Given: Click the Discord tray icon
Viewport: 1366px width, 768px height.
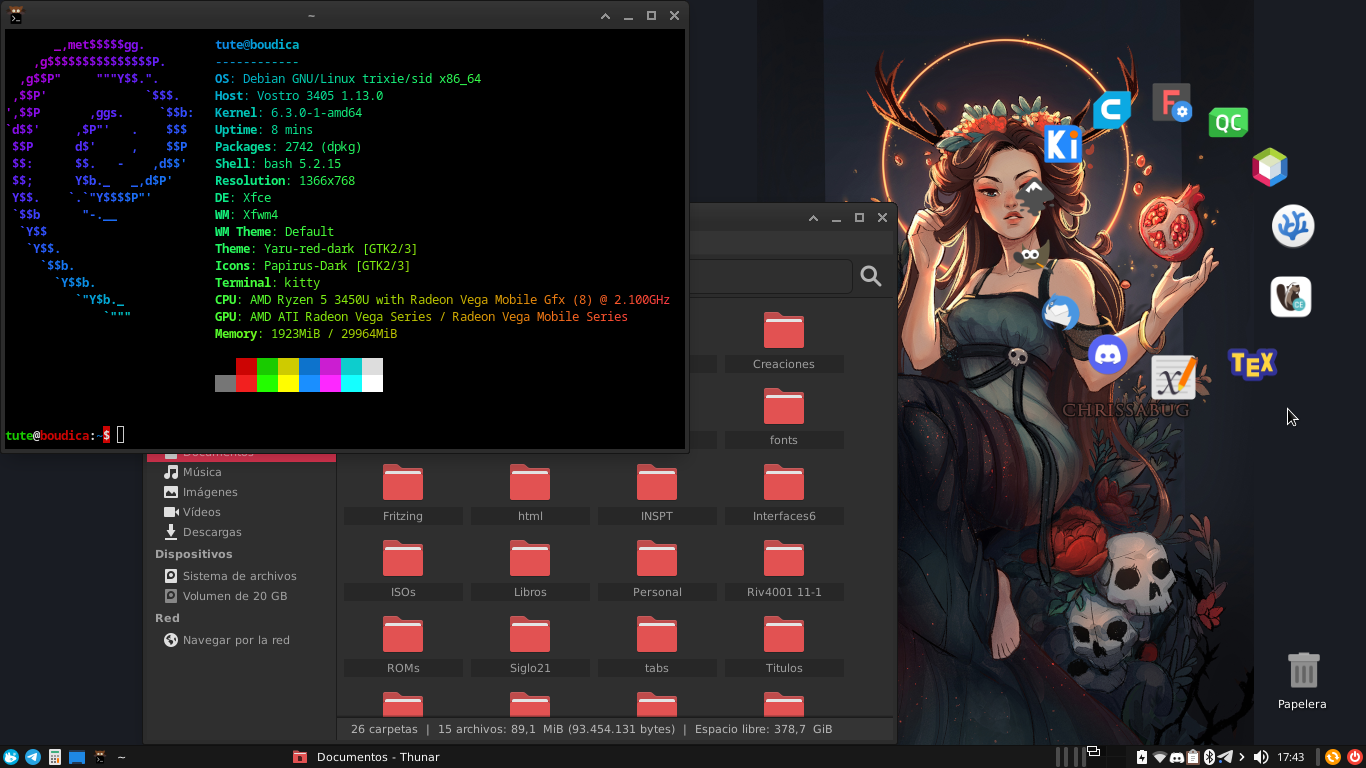Looking at the screenshot, I should pyautogui.click(x=1177, y=757).
